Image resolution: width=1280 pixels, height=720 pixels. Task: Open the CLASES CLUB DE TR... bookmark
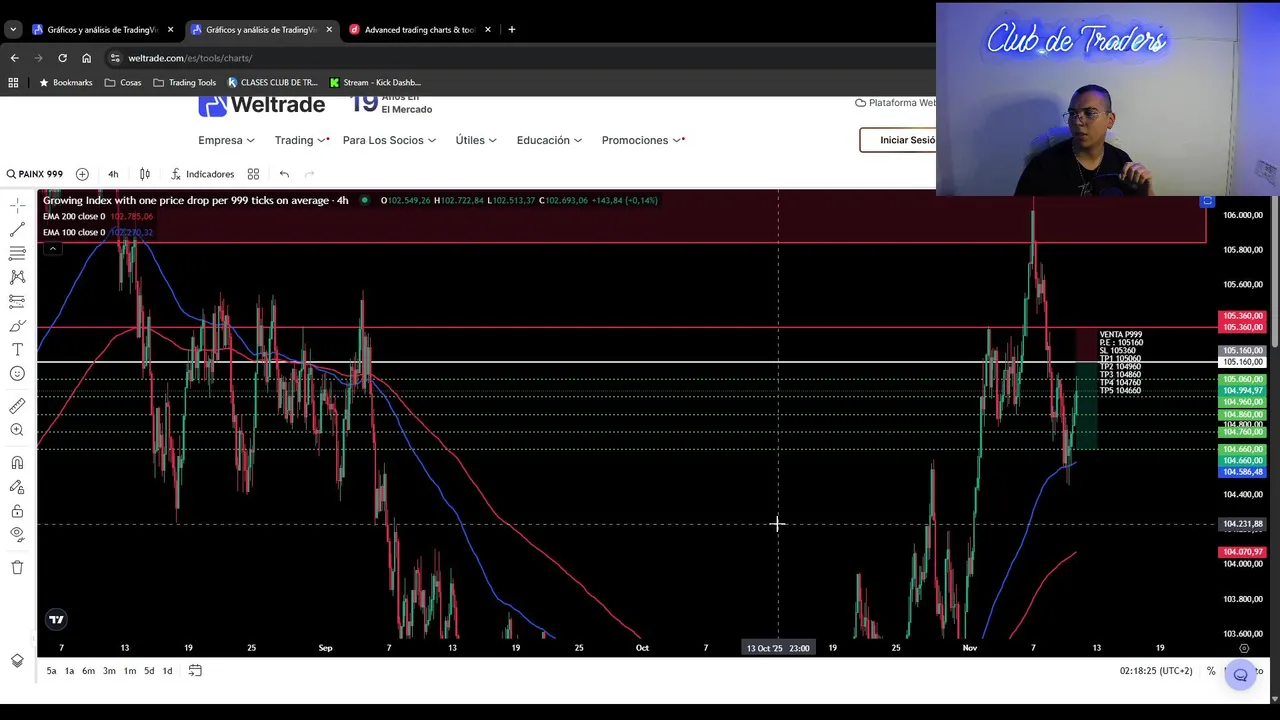tap(273, 83)
